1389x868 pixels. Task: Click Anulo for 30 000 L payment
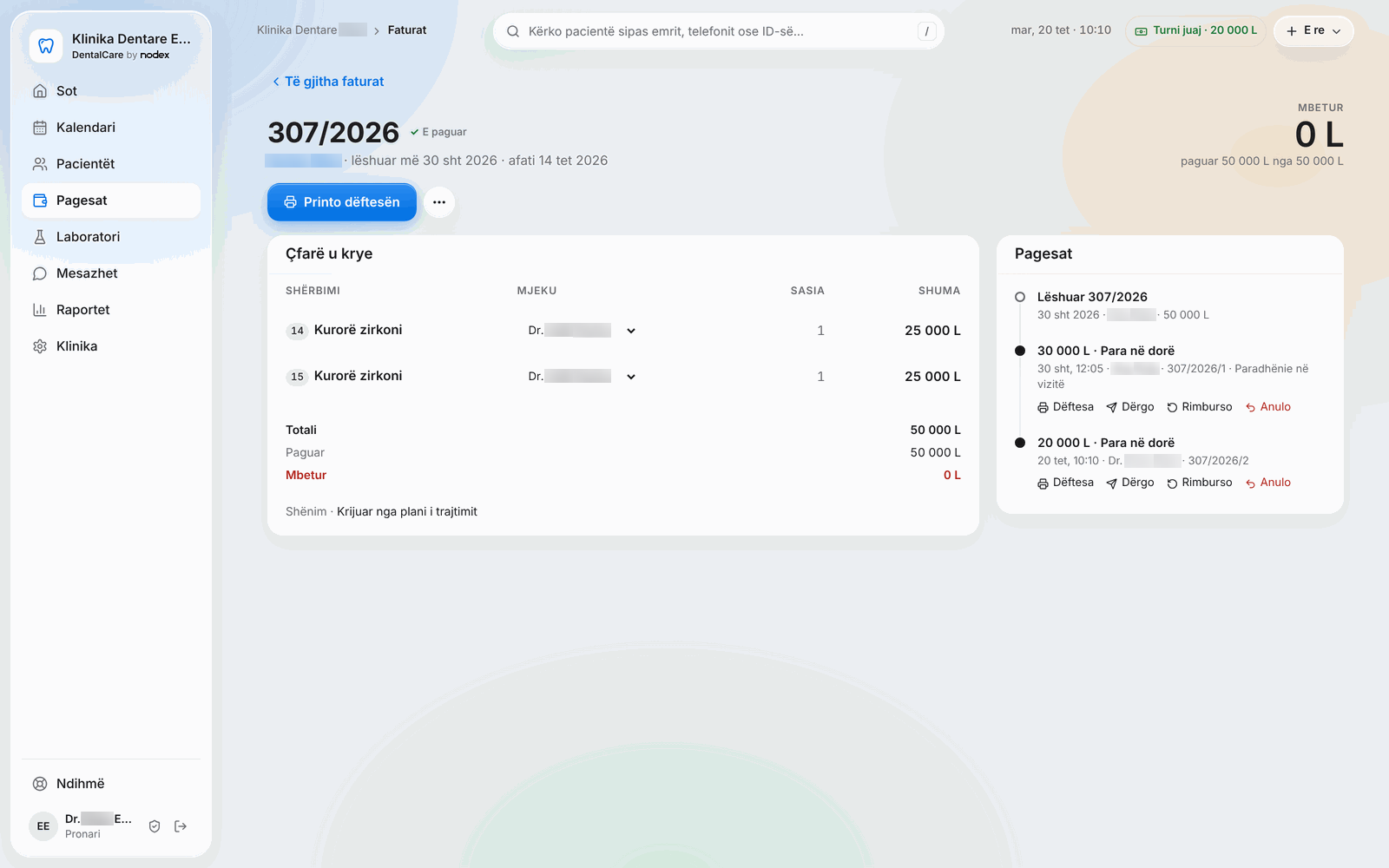coord(1268,407)
